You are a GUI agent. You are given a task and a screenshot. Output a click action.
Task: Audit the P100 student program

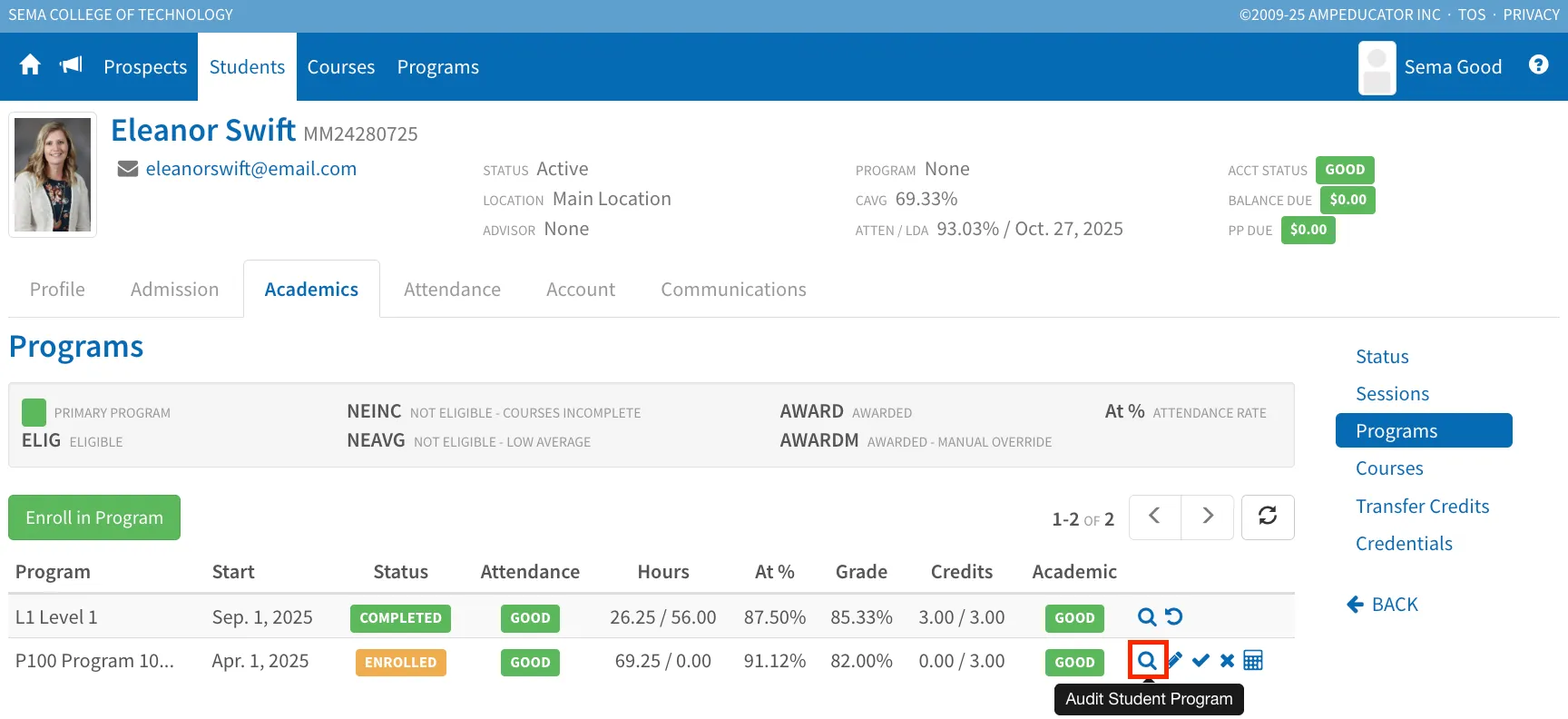[1147, 661]
